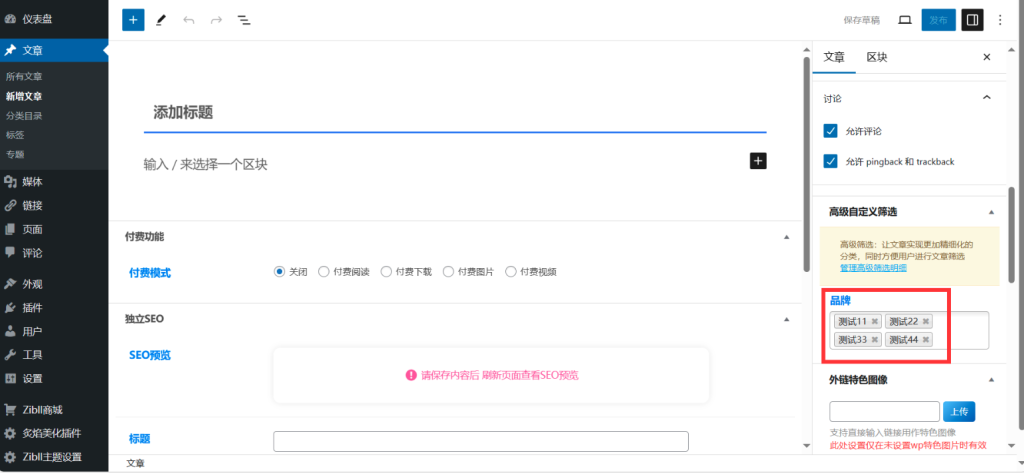Screen dimensions: 1024x473
Task: Open 新增文章 submenu
Action: [x=24, y=96]
